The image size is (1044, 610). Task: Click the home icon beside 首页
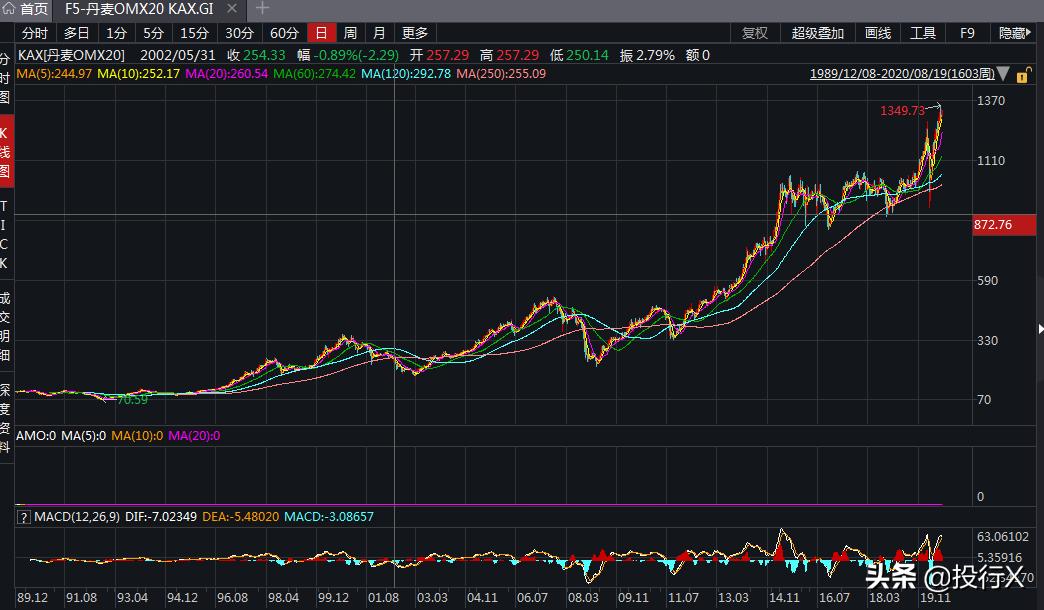(x=9, y=9)
